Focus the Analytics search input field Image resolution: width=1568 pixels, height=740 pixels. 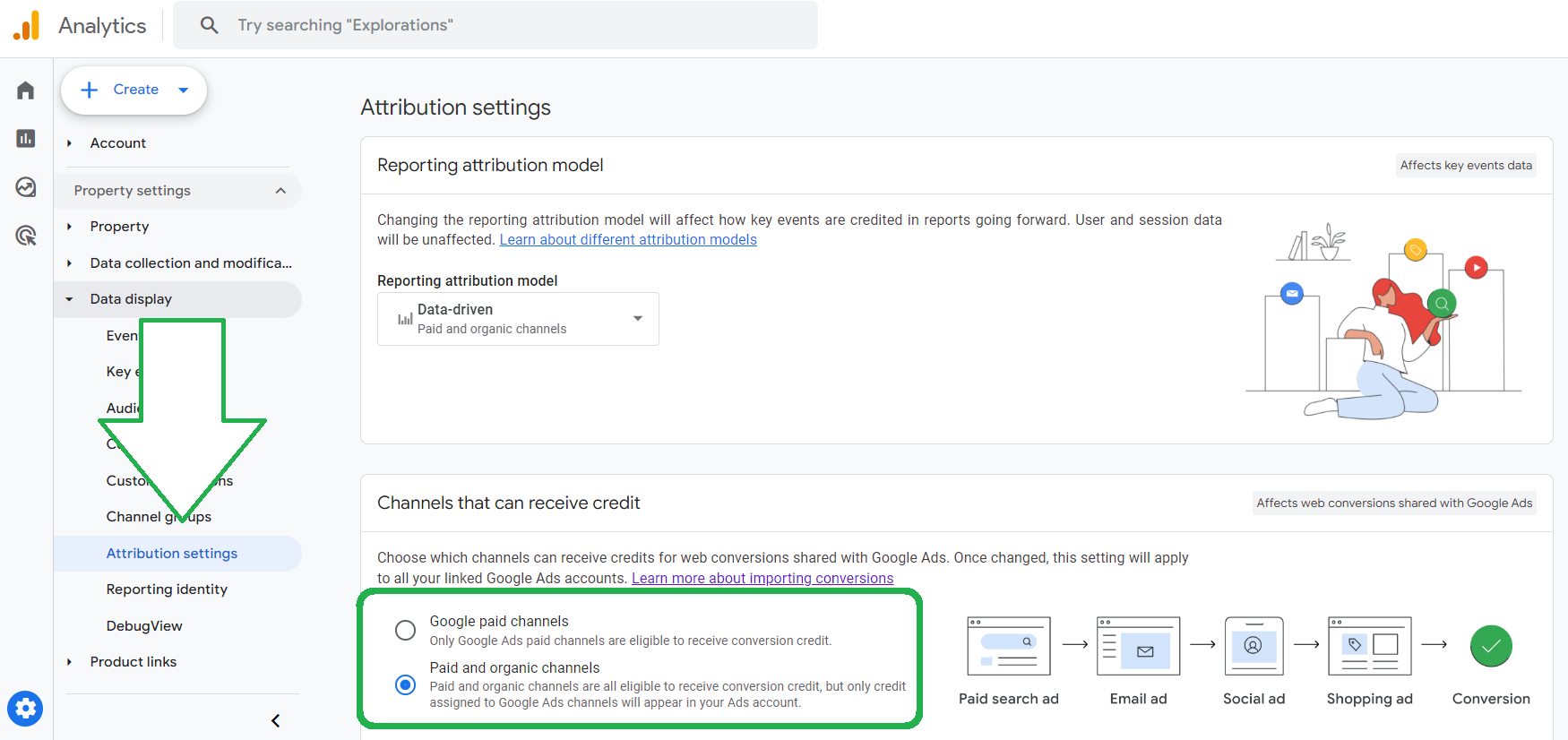[x=495, y=25]
